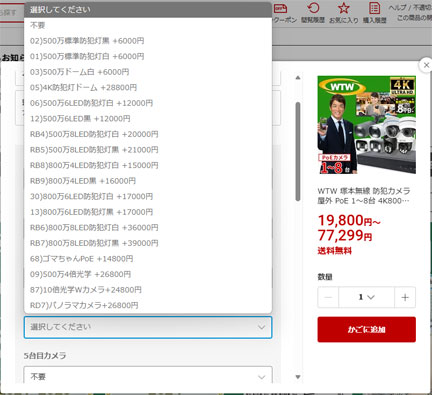Select the 不要 option in dropdown list

[148, 25]
